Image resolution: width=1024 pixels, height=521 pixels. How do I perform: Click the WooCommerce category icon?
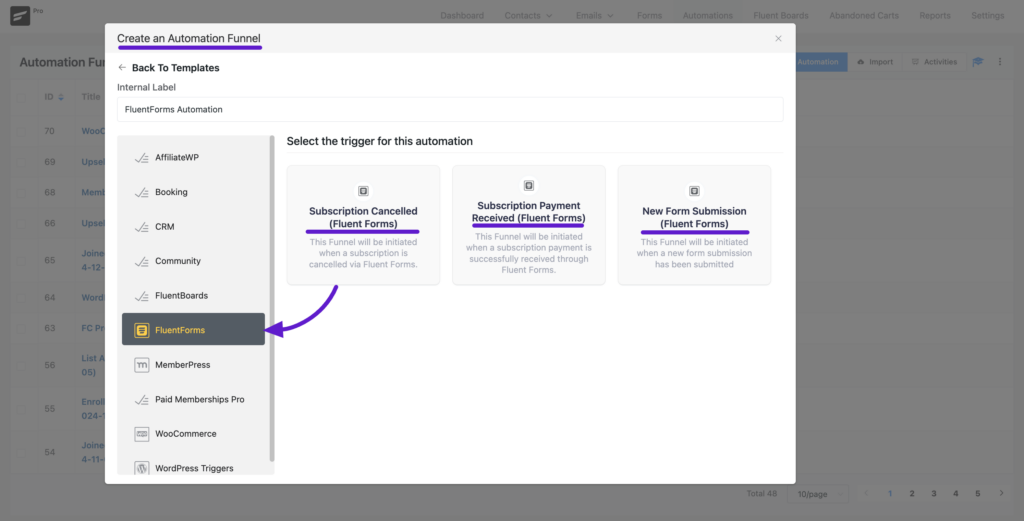tap(141, 434)
